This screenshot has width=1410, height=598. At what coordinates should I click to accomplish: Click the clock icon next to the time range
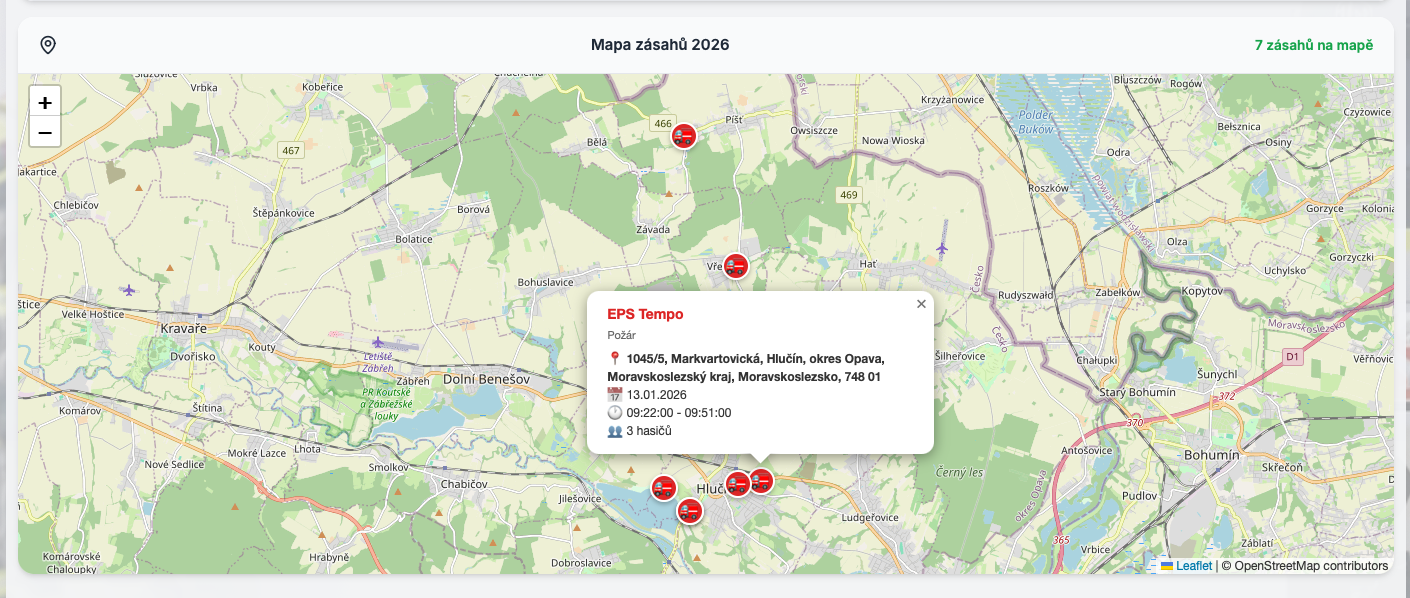point(614,412)
